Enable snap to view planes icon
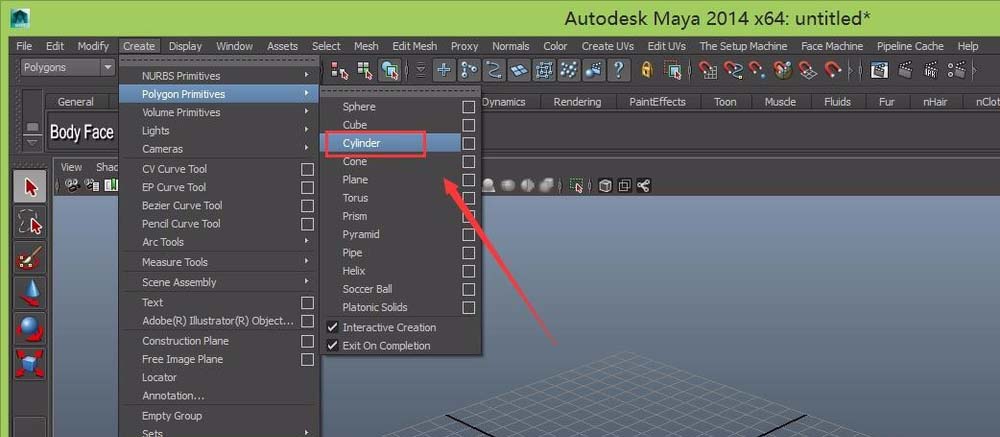1000x437 pixels. coord(808,70)
